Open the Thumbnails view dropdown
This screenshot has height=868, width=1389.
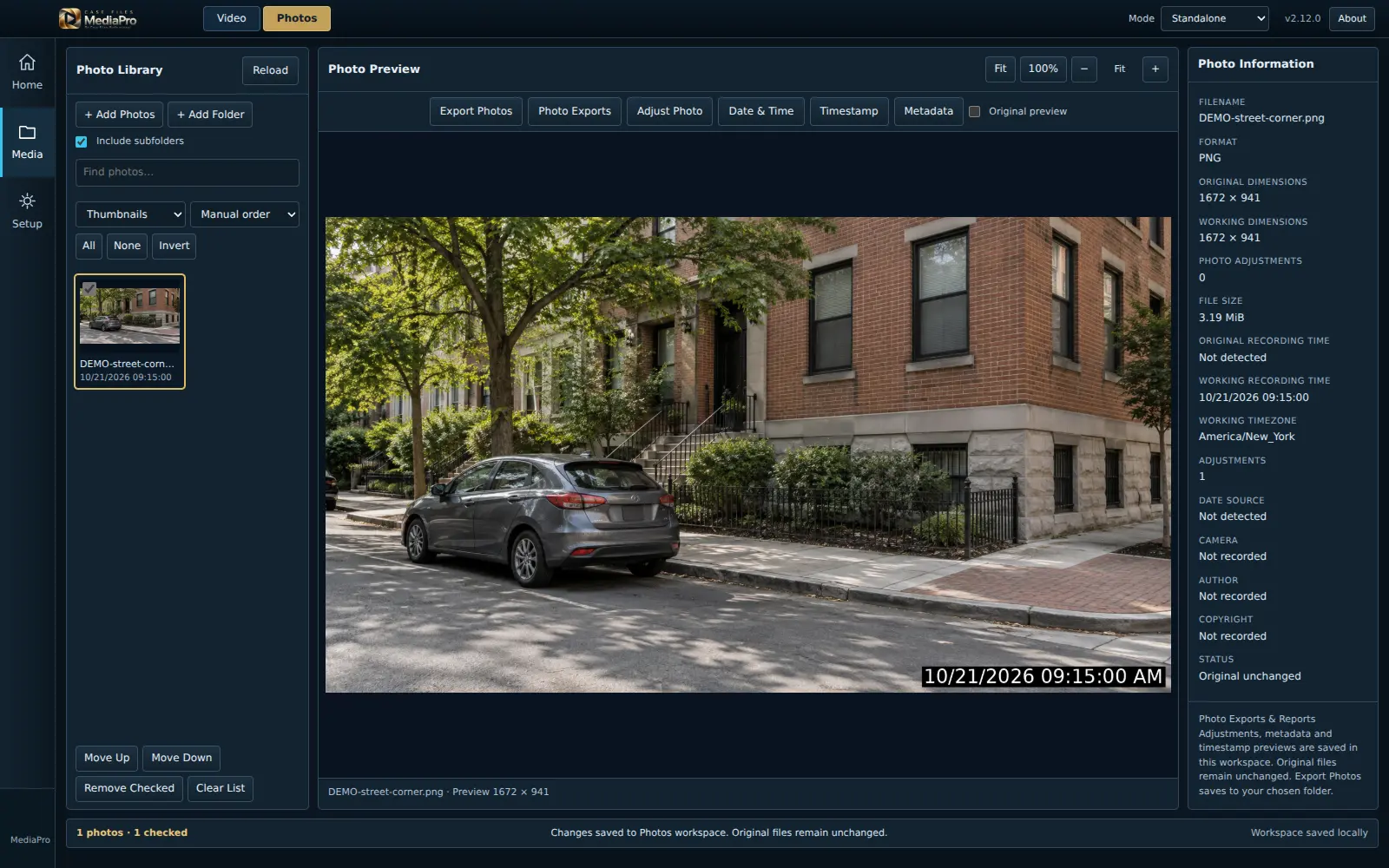[130, 214]
